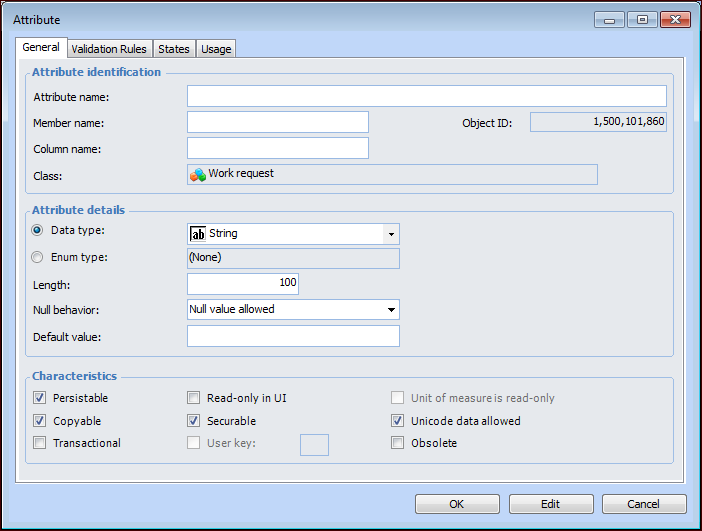Click the Null behavior label

click(x=66, y=310)
